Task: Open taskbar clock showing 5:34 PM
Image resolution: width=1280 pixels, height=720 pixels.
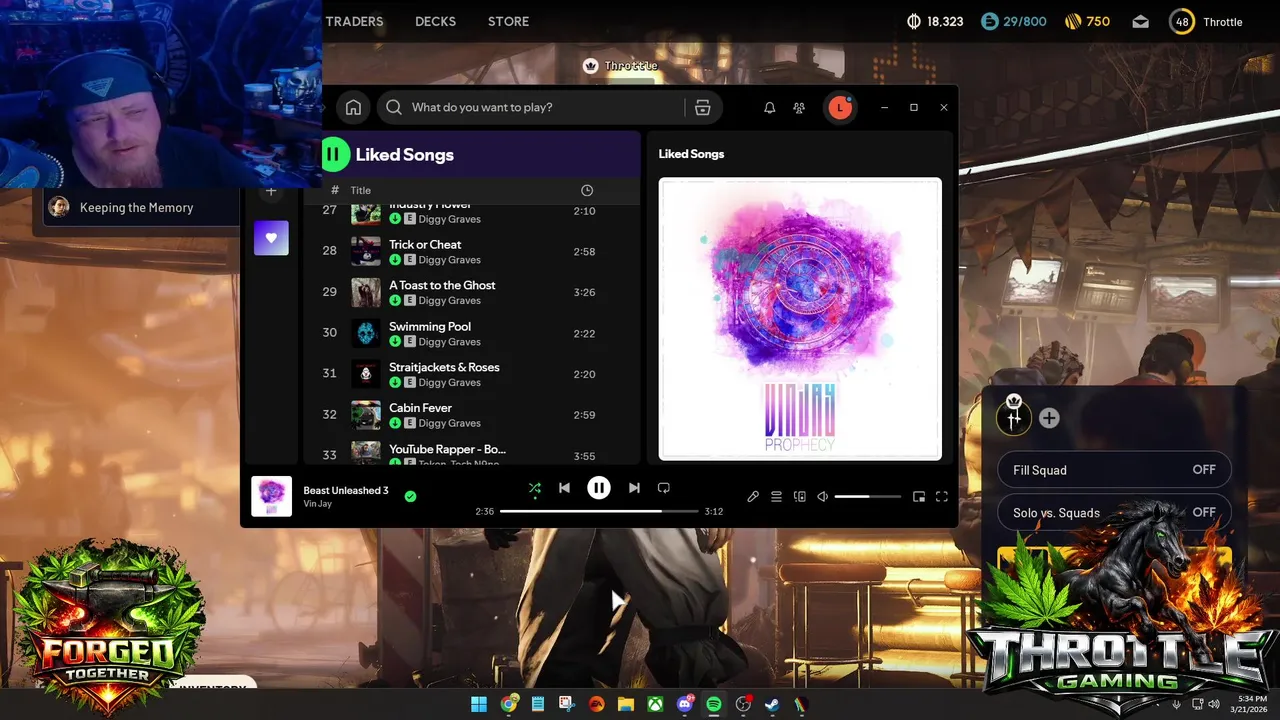Action: [1251, 704]
